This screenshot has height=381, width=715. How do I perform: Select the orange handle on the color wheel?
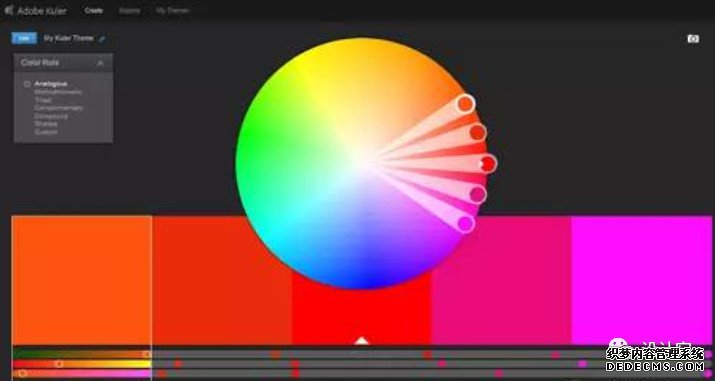pyautogui.click(x=465, y=104)
